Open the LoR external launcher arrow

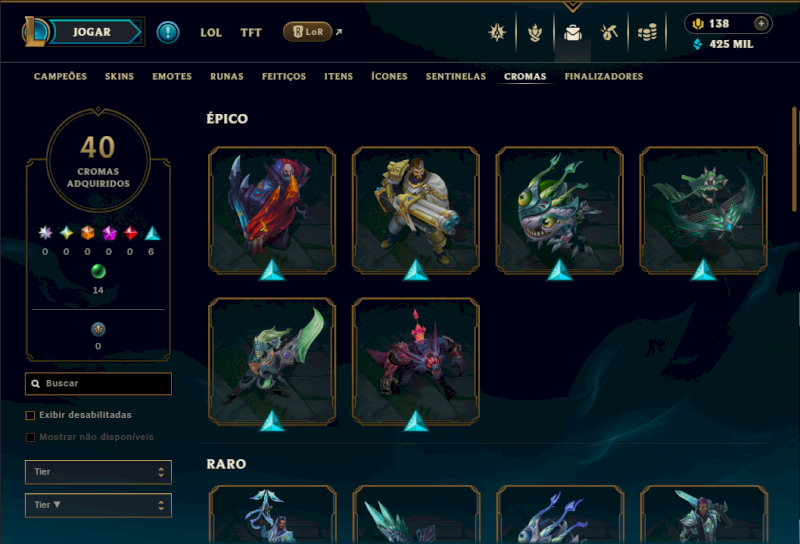(339, 32)
